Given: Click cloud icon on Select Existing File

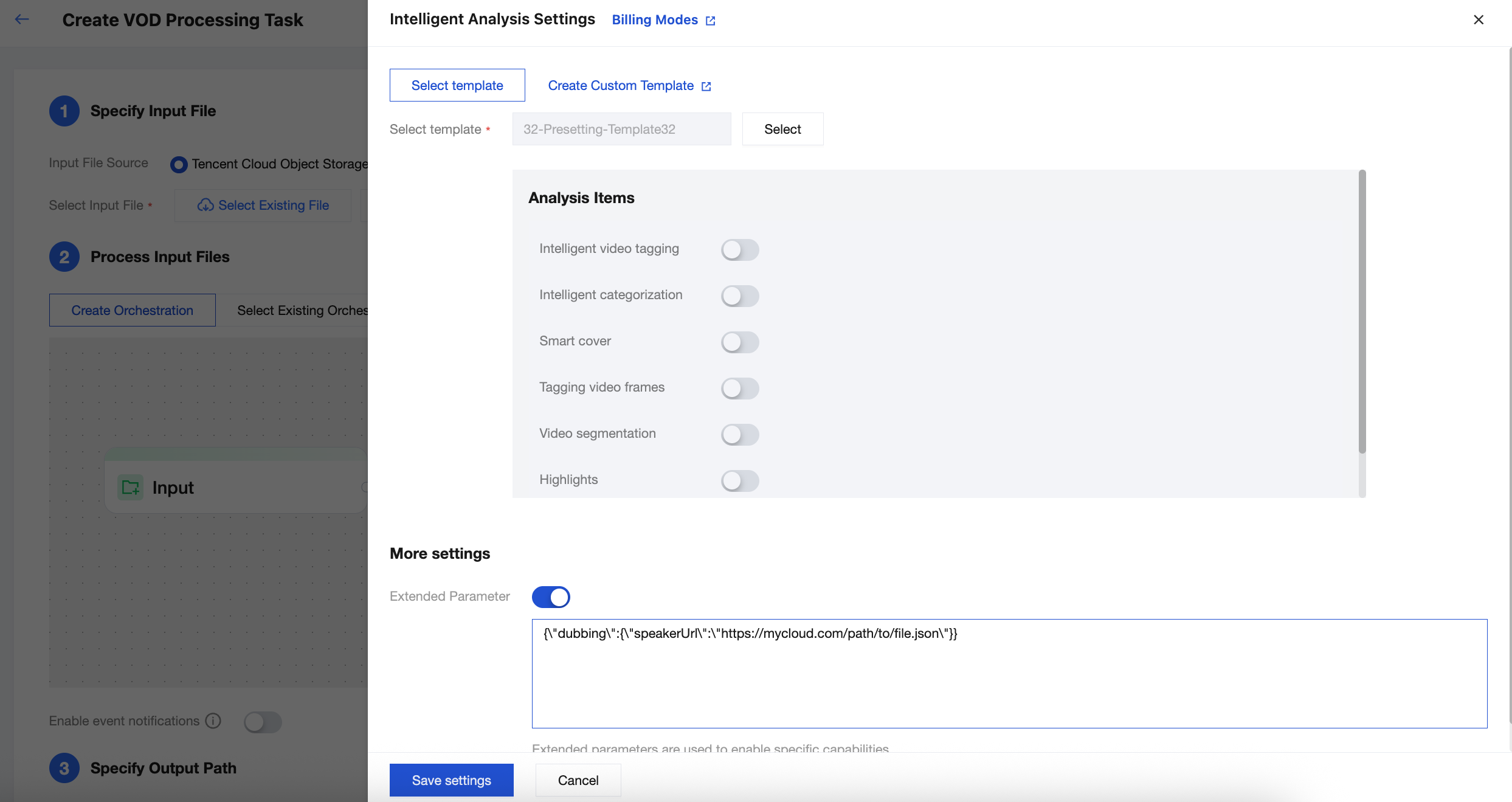Looking at the screenshot, I should pyautogui.click(x=205, y=206).
